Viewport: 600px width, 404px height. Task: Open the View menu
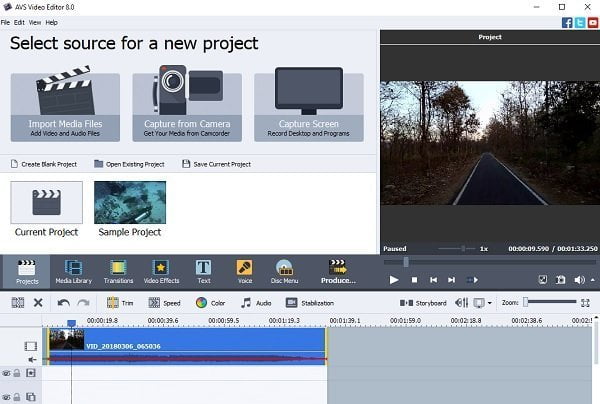coord(35,23)
